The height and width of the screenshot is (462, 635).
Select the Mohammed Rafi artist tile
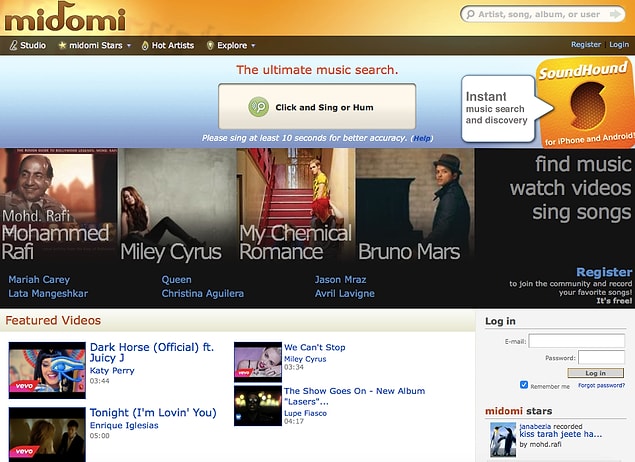tap(59, 206)
